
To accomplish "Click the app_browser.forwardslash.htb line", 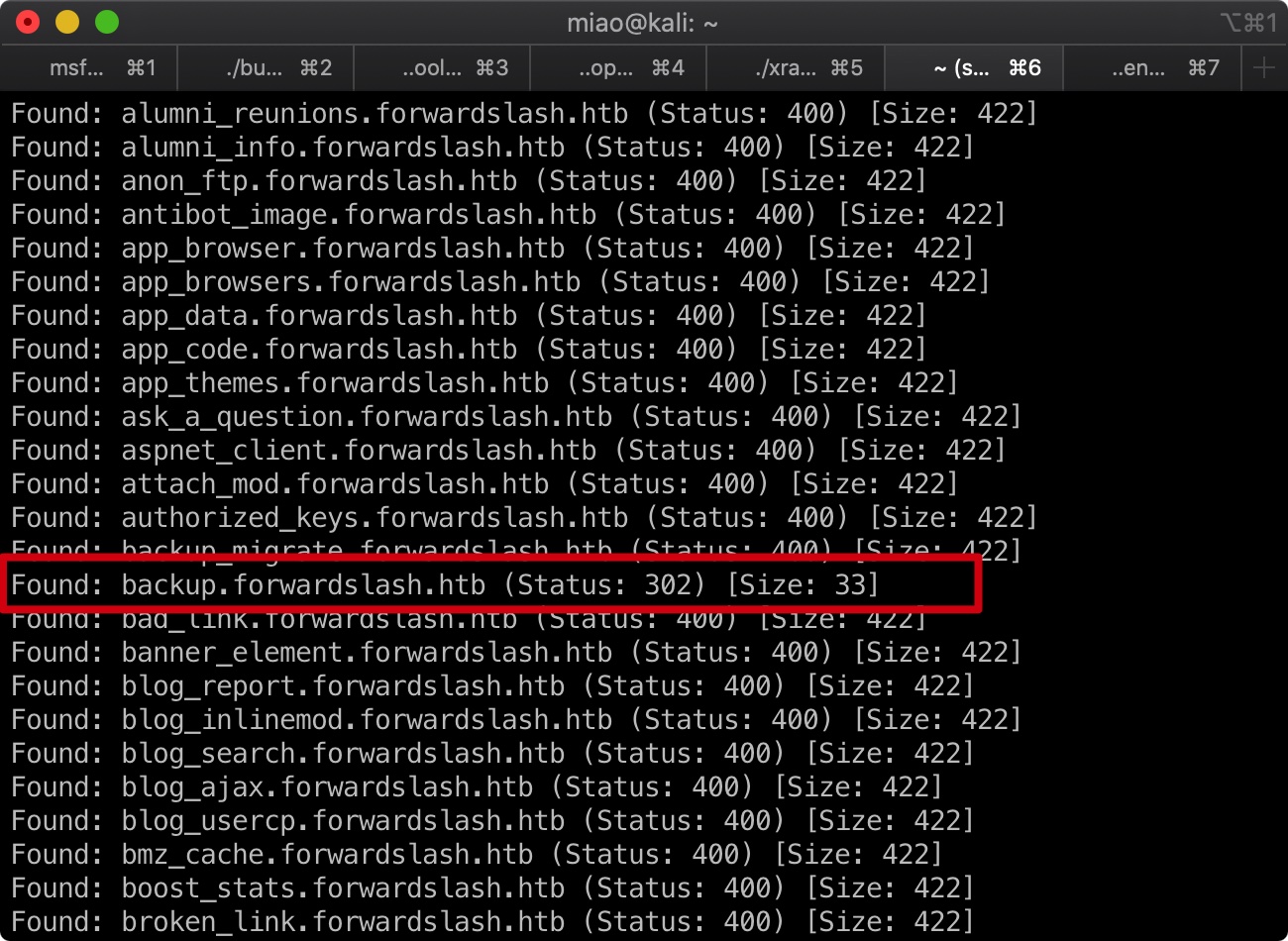I will pos(492,249).
